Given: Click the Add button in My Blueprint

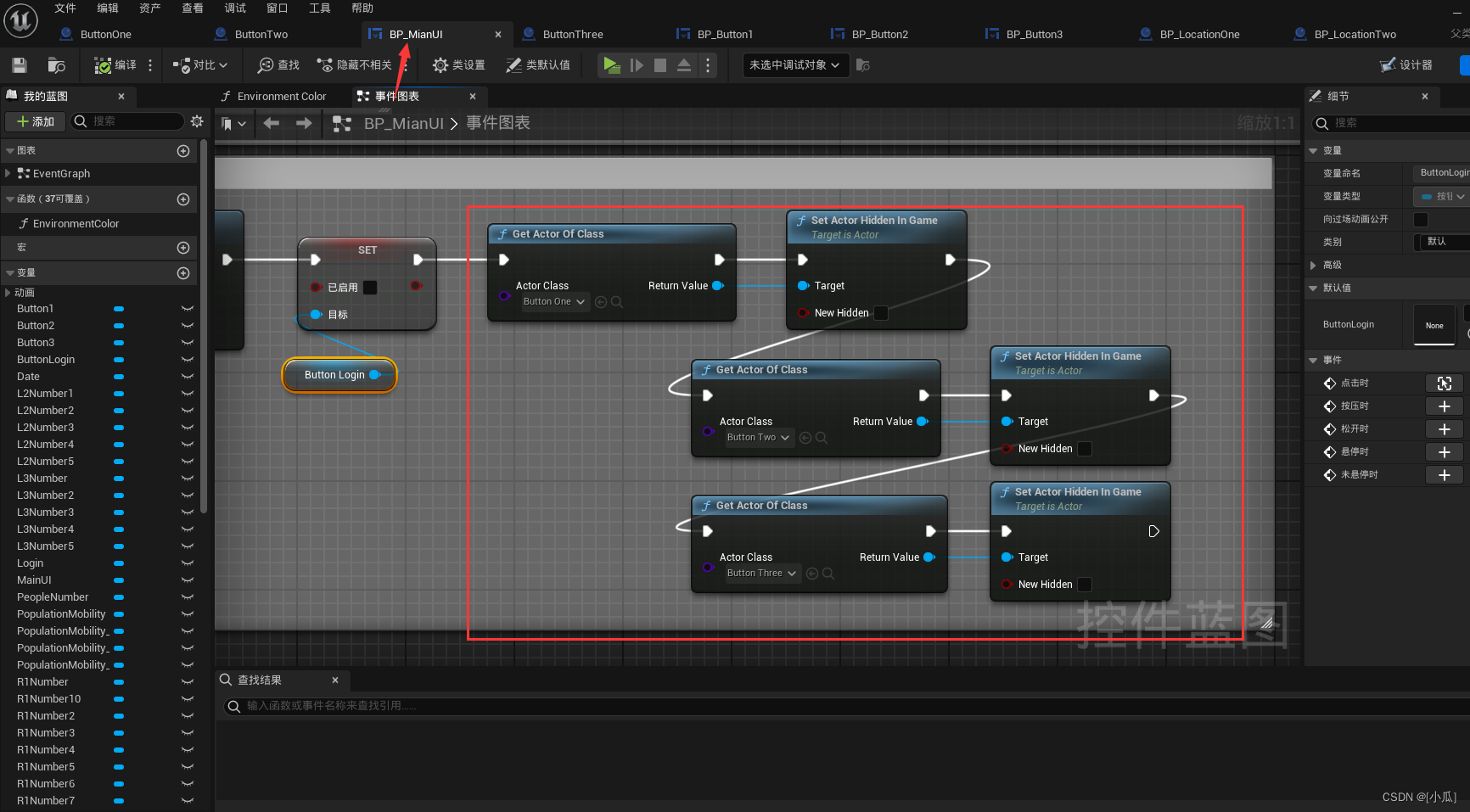Looking at the screenshot, I should coord(36,121).
